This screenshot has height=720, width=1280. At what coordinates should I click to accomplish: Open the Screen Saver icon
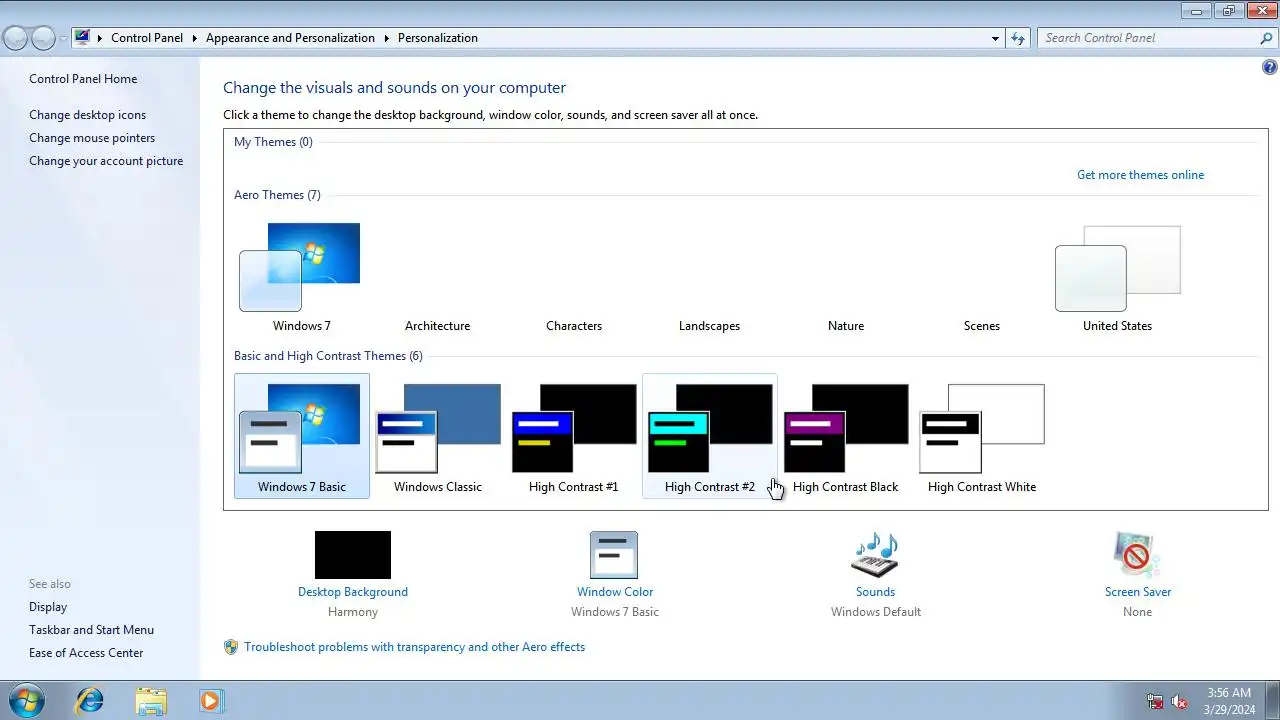click(x=1137, y=555)
